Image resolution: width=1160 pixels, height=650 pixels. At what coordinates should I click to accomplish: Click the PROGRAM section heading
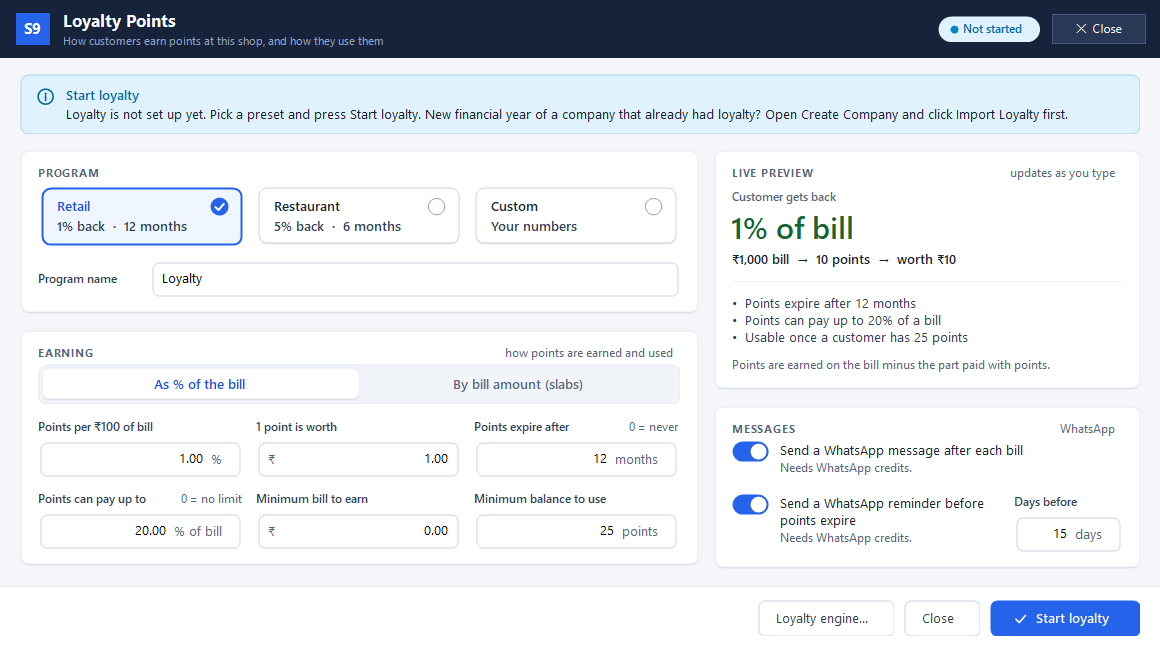(x=69, y=173)
